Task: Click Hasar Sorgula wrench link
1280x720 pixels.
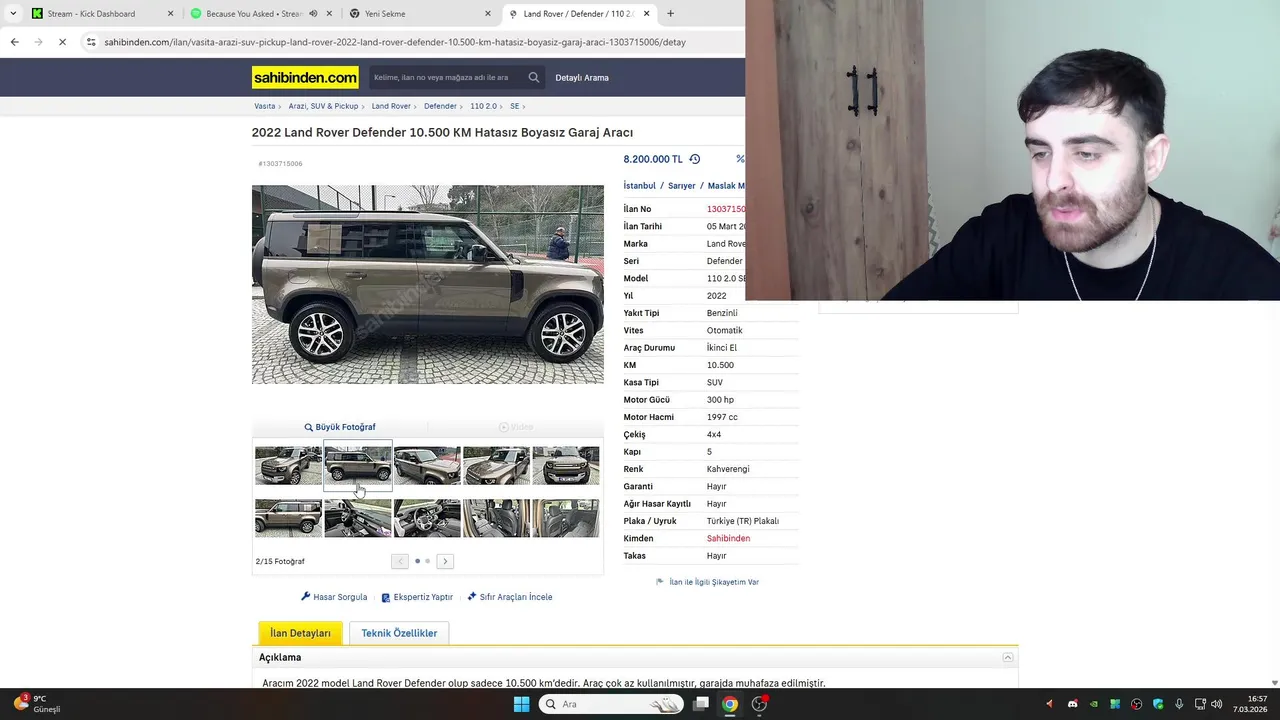Action: coord(334,597)
